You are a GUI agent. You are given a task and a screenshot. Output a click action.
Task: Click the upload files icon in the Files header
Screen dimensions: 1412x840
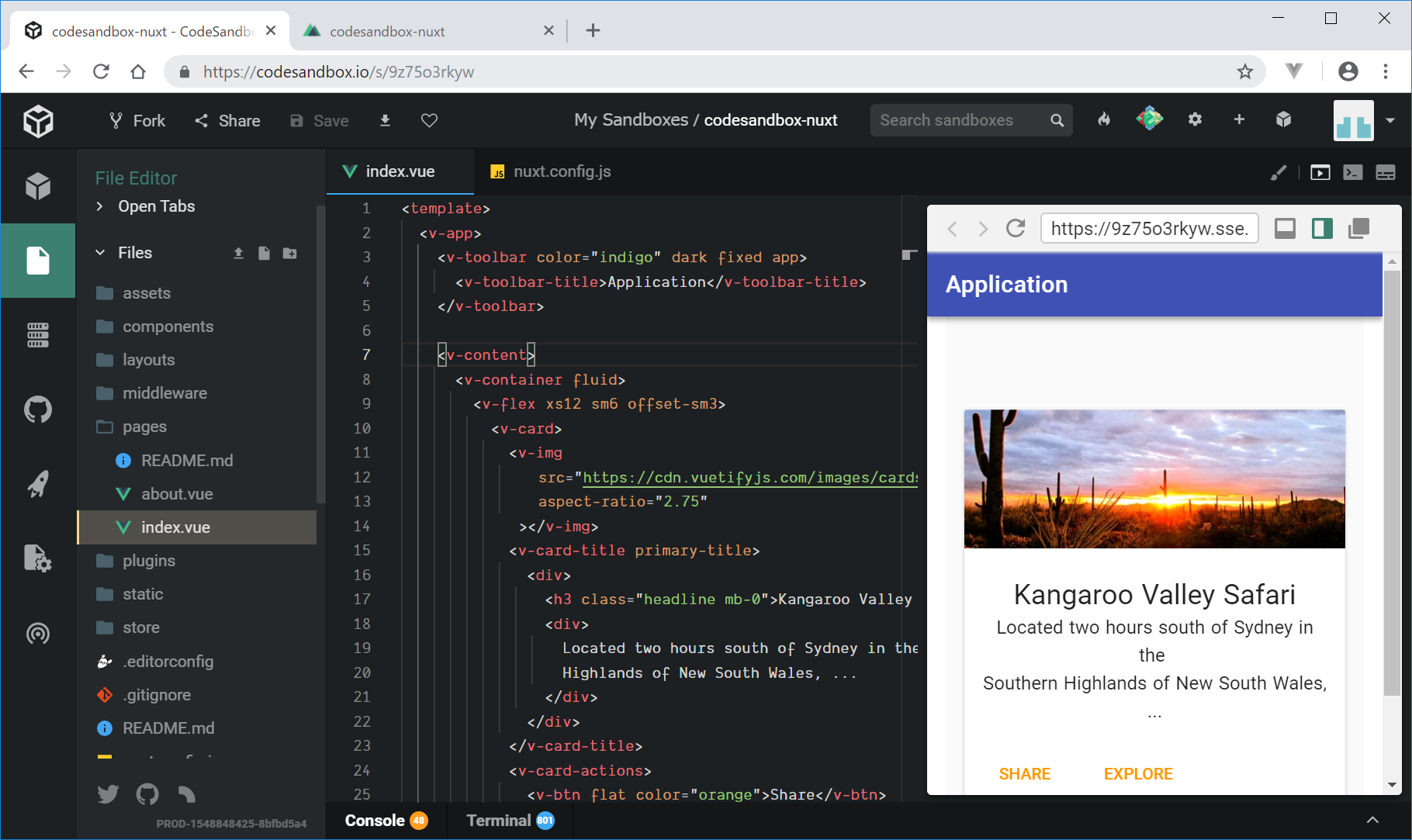pyautogui.click(x=238, y=254)
